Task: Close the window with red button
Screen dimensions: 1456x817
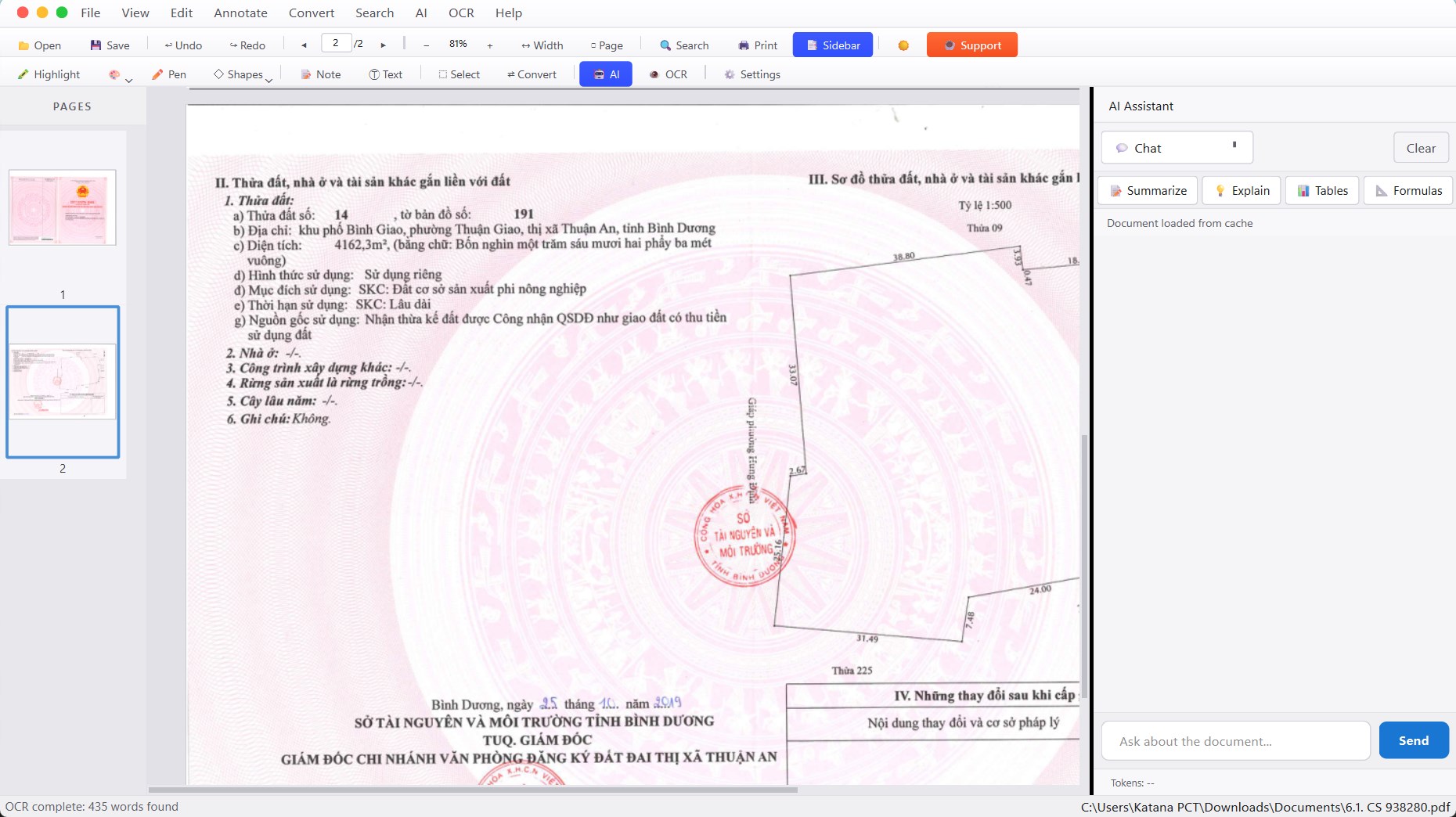Action: [x=22, y=13]
